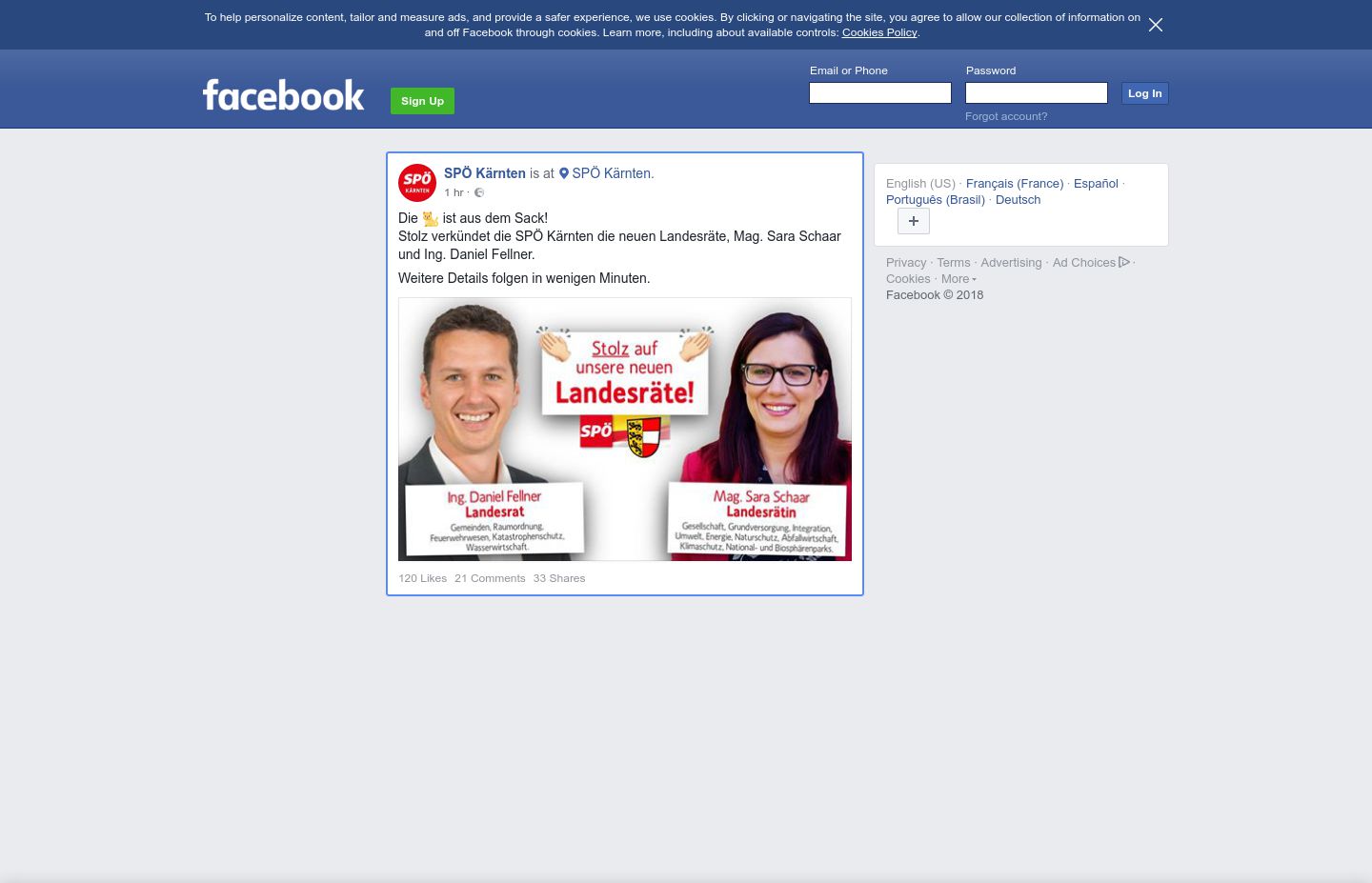
Task: View the 33 Shares
Action: (x=559, y=578)
